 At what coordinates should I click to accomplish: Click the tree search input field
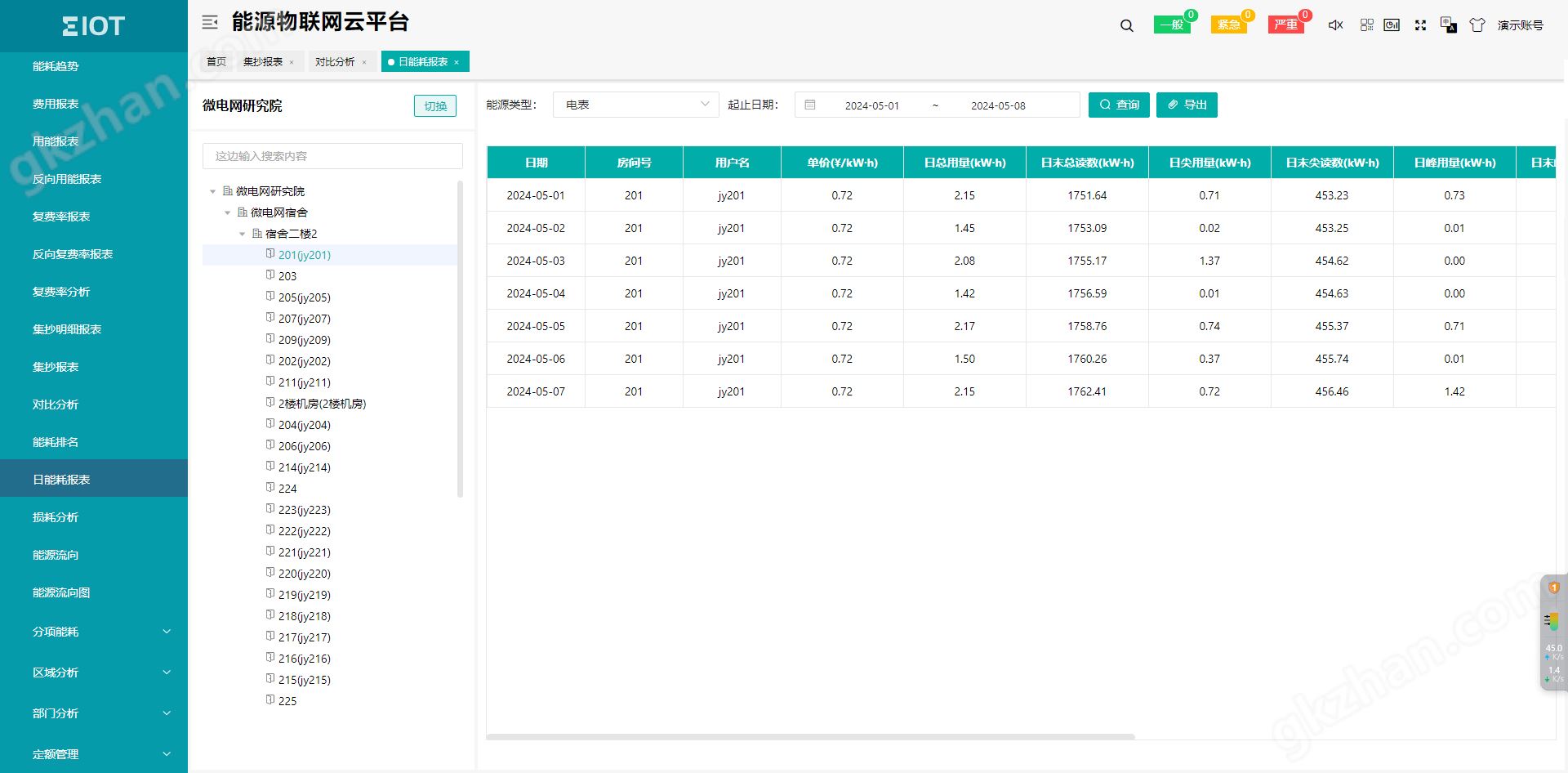tap(332, 156)
